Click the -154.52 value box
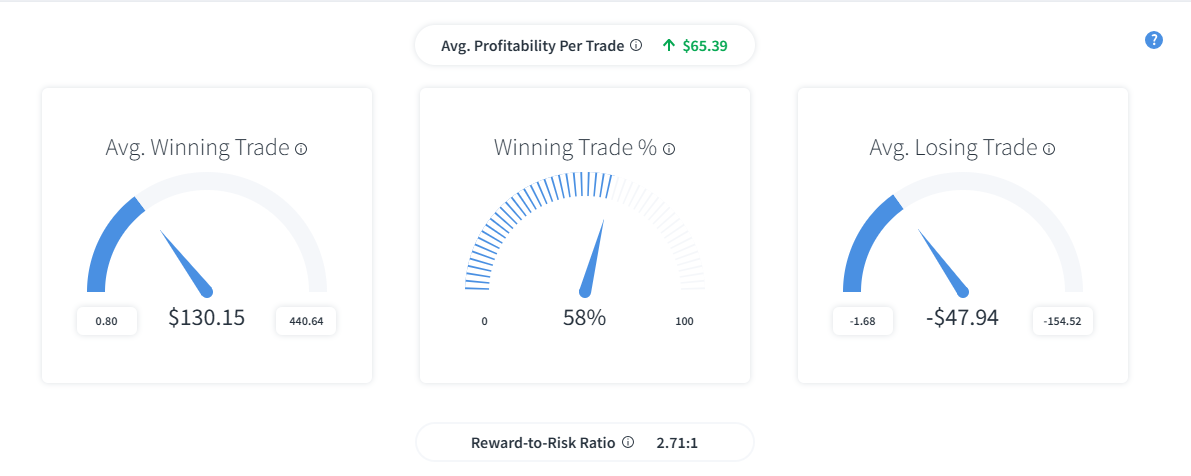Screen dimensions: 1191x476 pos(1063,321)
